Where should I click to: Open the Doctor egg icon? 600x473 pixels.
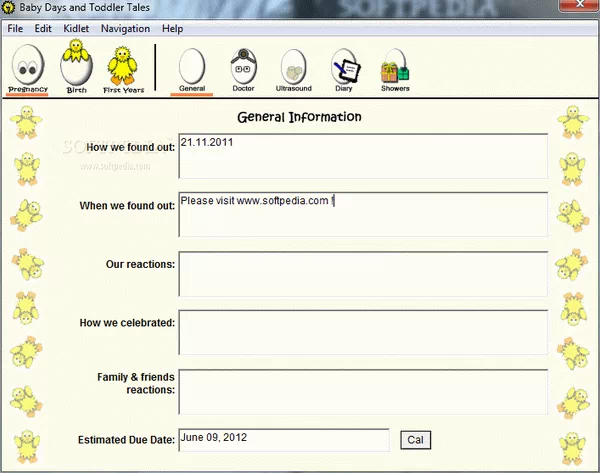point(243,67)
